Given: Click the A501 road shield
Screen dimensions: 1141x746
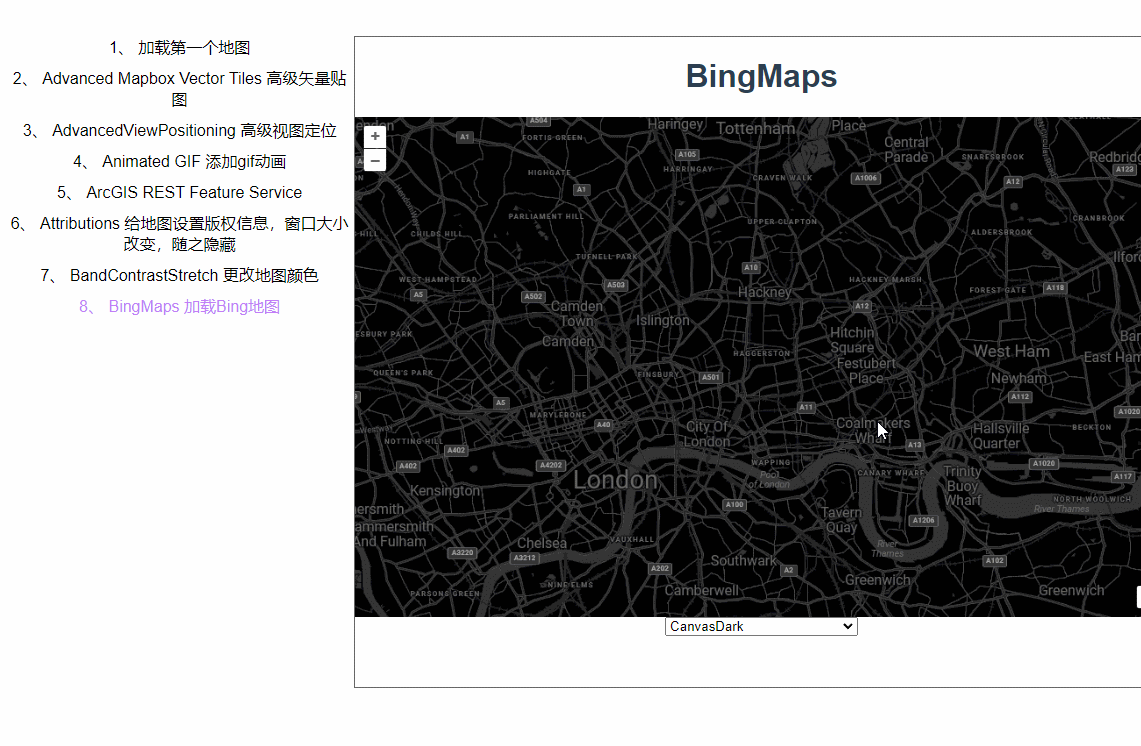Looking at the screenshot, I should pos(710,377).
